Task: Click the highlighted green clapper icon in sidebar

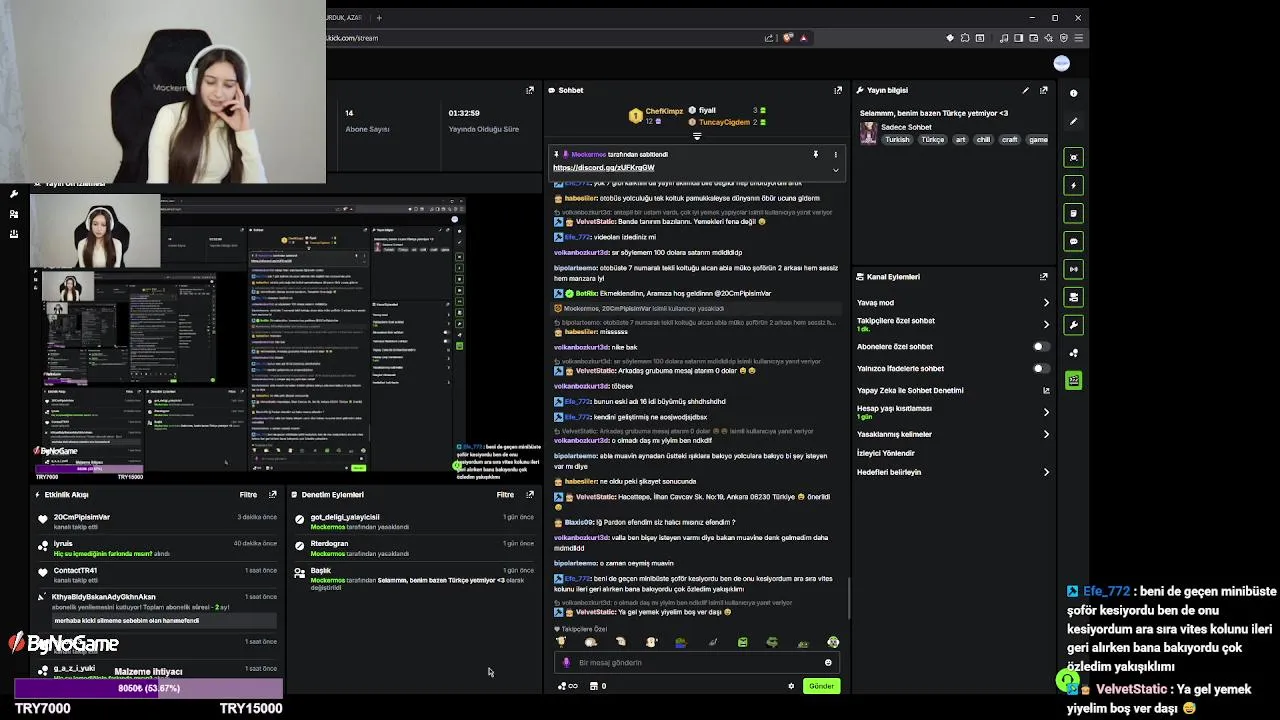Action: coord(1073,380)
